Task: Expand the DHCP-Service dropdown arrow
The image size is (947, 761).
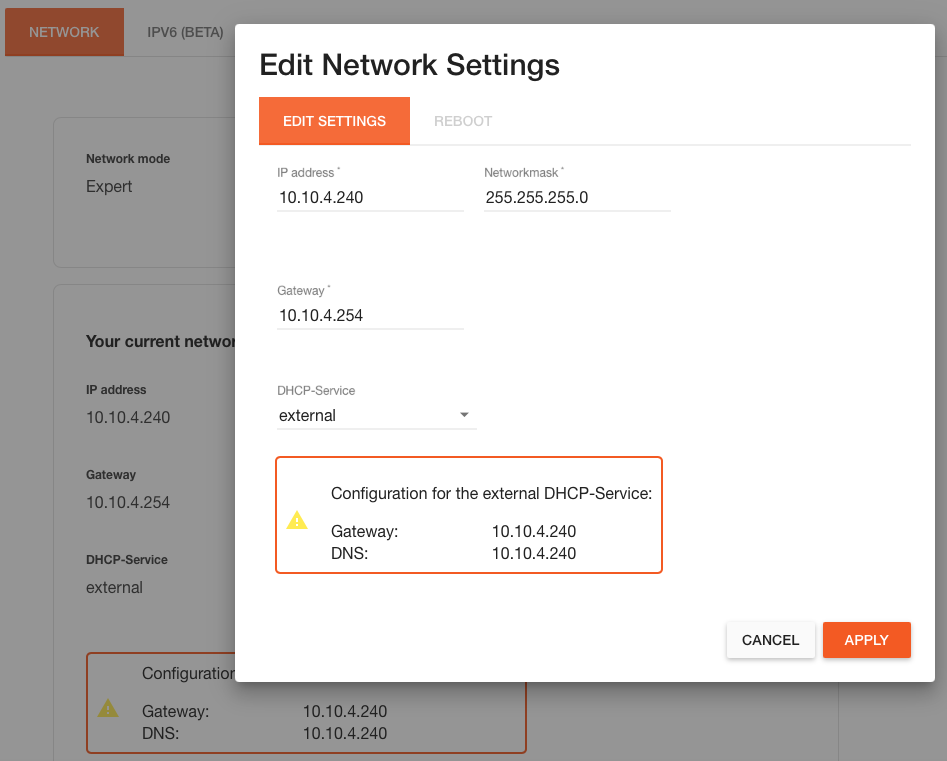Action: pyautogui.click(x=464, y=415)
